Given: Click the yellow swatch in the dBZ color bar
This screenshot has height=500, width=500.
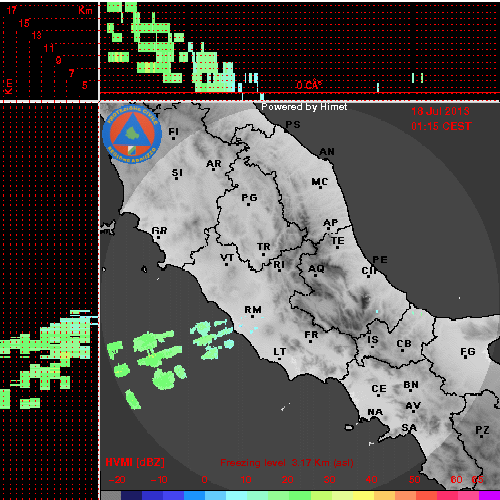Looking at the screenshot, I should [363, 495].
